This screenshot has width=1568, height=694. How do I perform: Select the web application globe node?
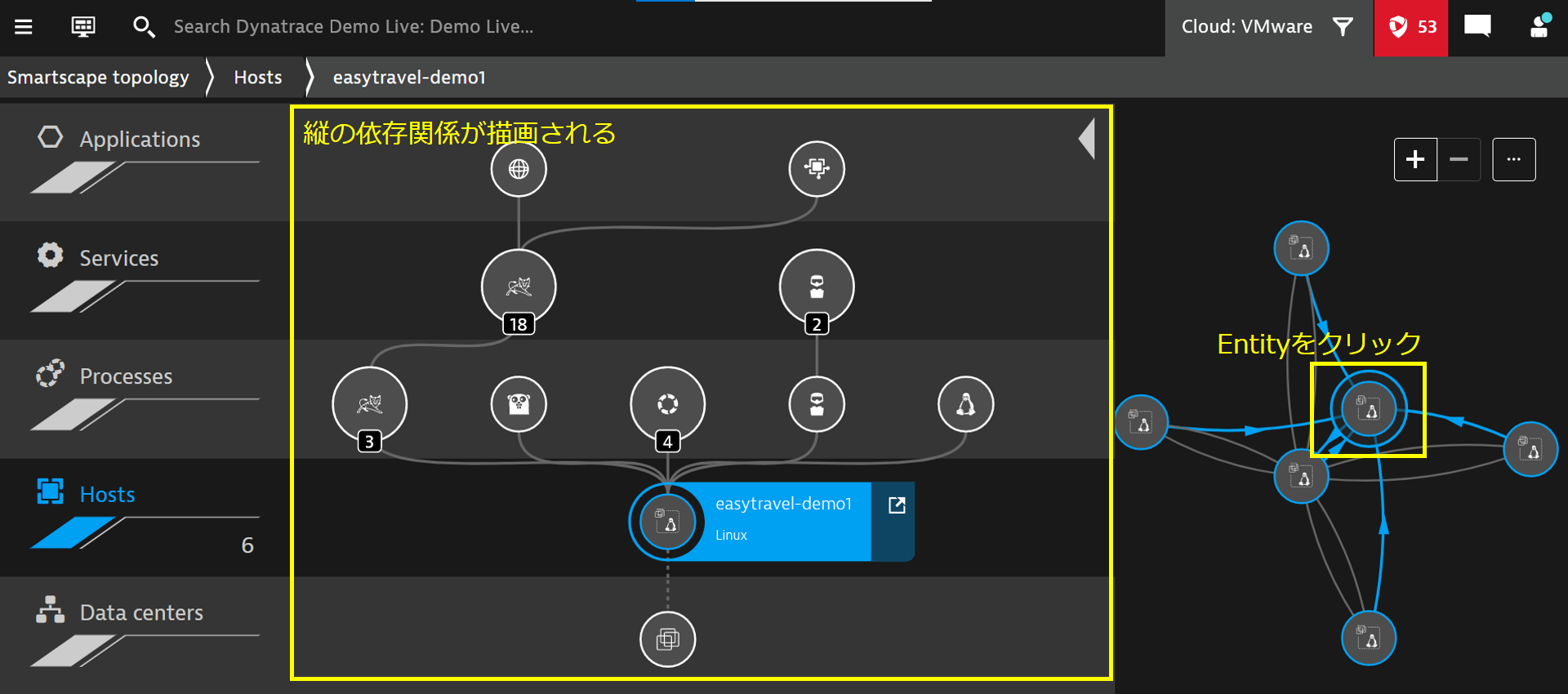point(519,169)
